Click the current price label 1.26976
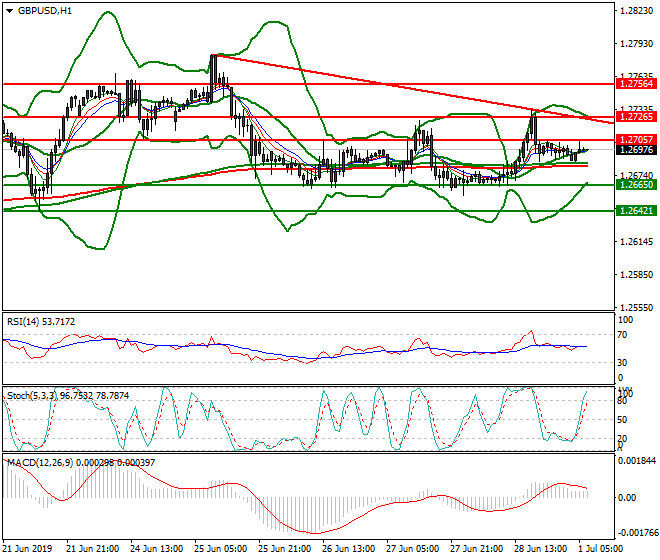The height and width of the screenshot is (560, 660). point(636,149)
